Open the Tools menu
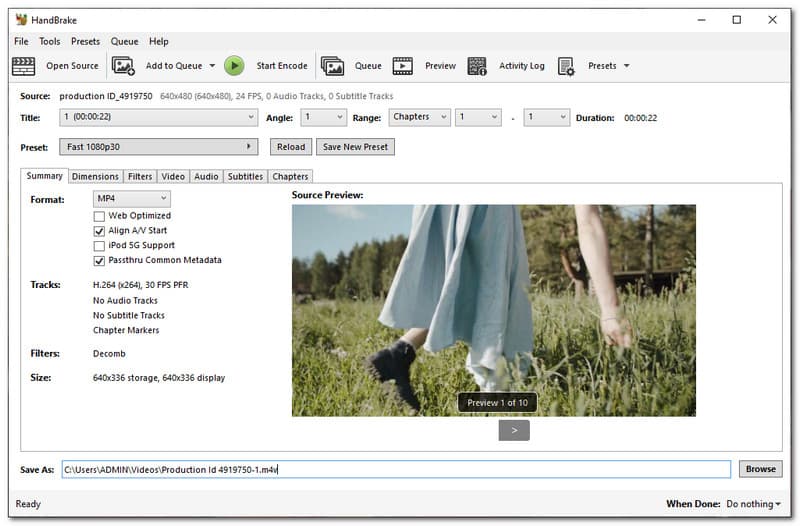Viewport: 800px width, 526px height. (x=49, y=41)
